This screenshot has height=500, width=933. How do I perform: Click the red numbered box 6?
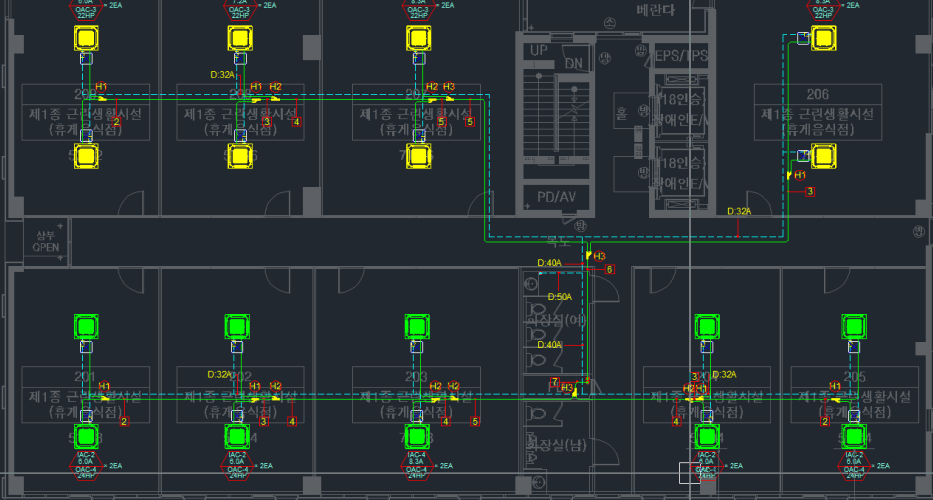[x=609, y=269]
